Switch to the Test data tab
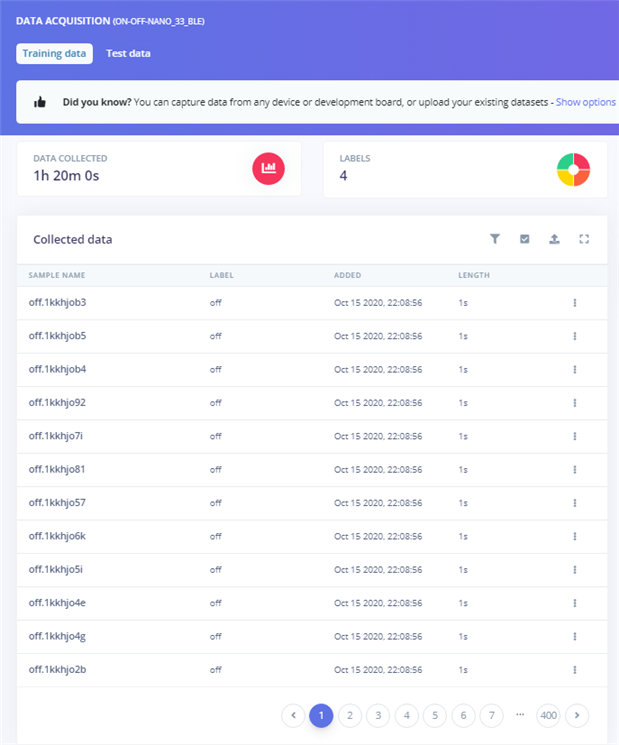The width and height of the screenshot is (619, 745). click(x=128, y=53)
